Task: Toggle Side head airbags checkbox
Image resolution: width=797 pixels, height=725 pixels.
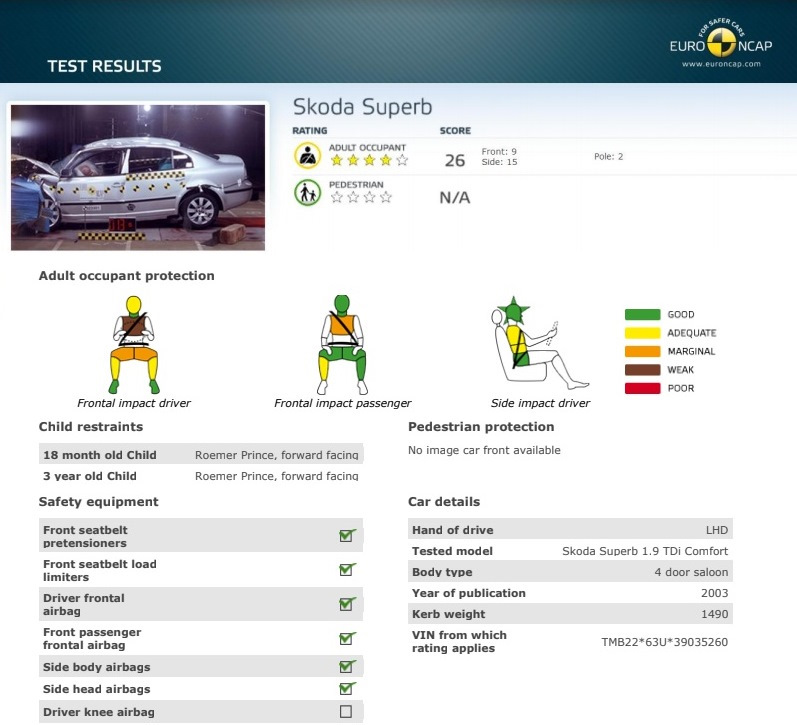Action: click(347, 688)
